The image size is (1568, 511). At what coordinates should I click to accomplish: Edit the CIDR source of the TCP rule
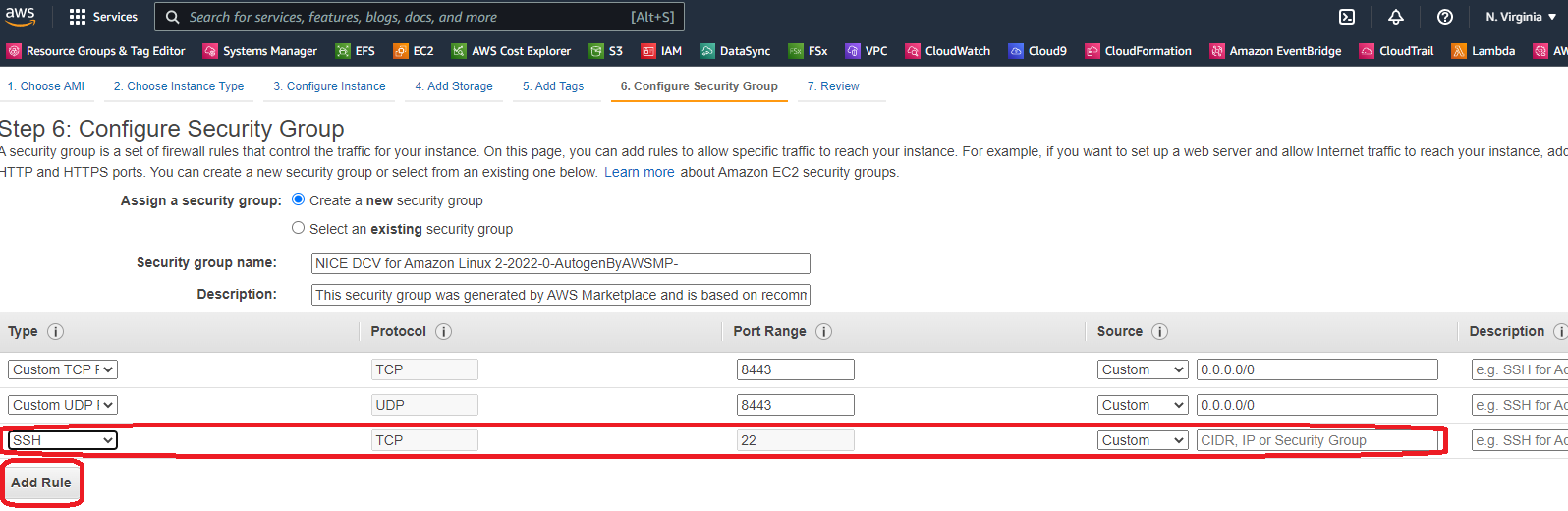1317,369
